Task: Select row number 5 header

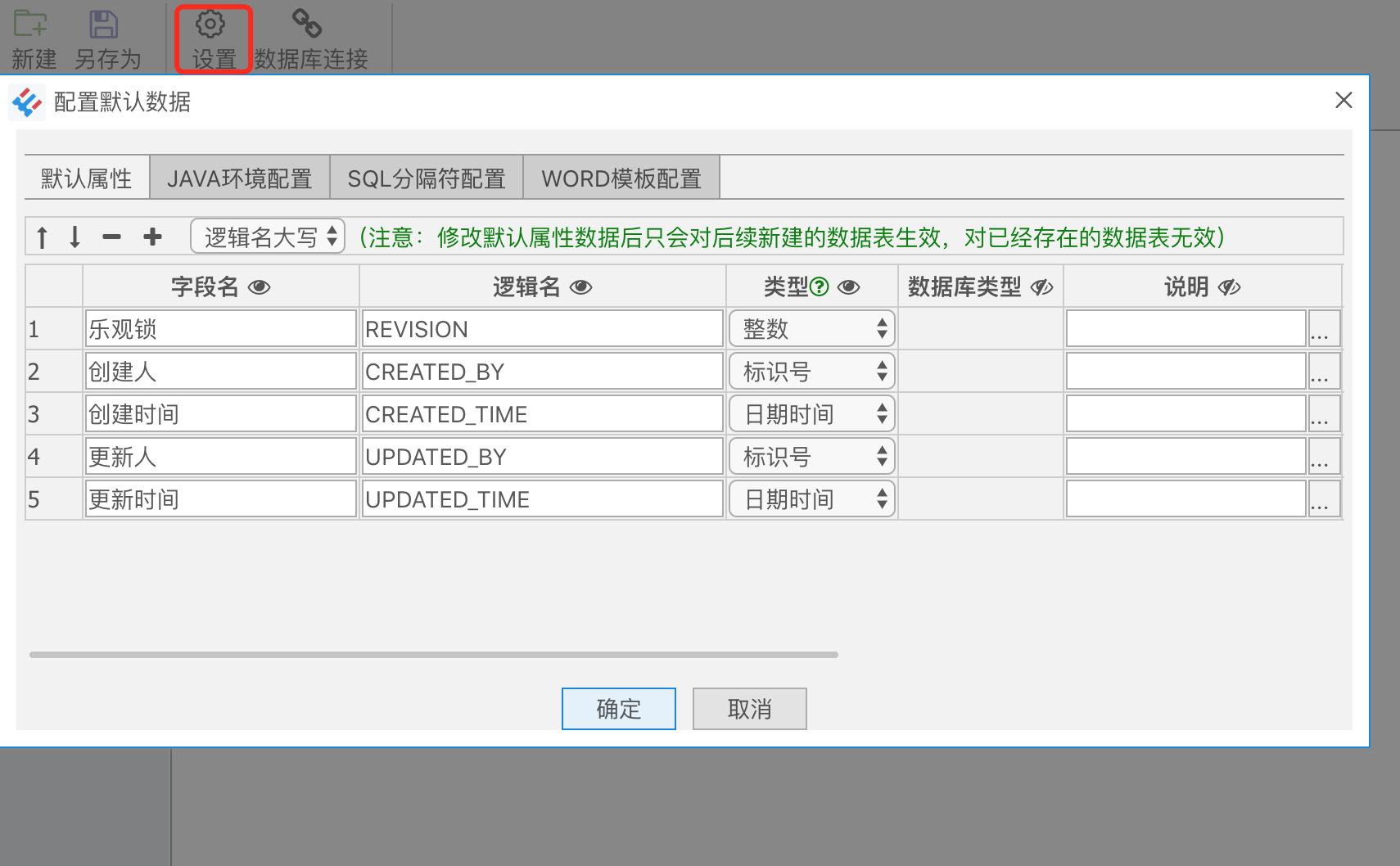Action: [54, 499]
